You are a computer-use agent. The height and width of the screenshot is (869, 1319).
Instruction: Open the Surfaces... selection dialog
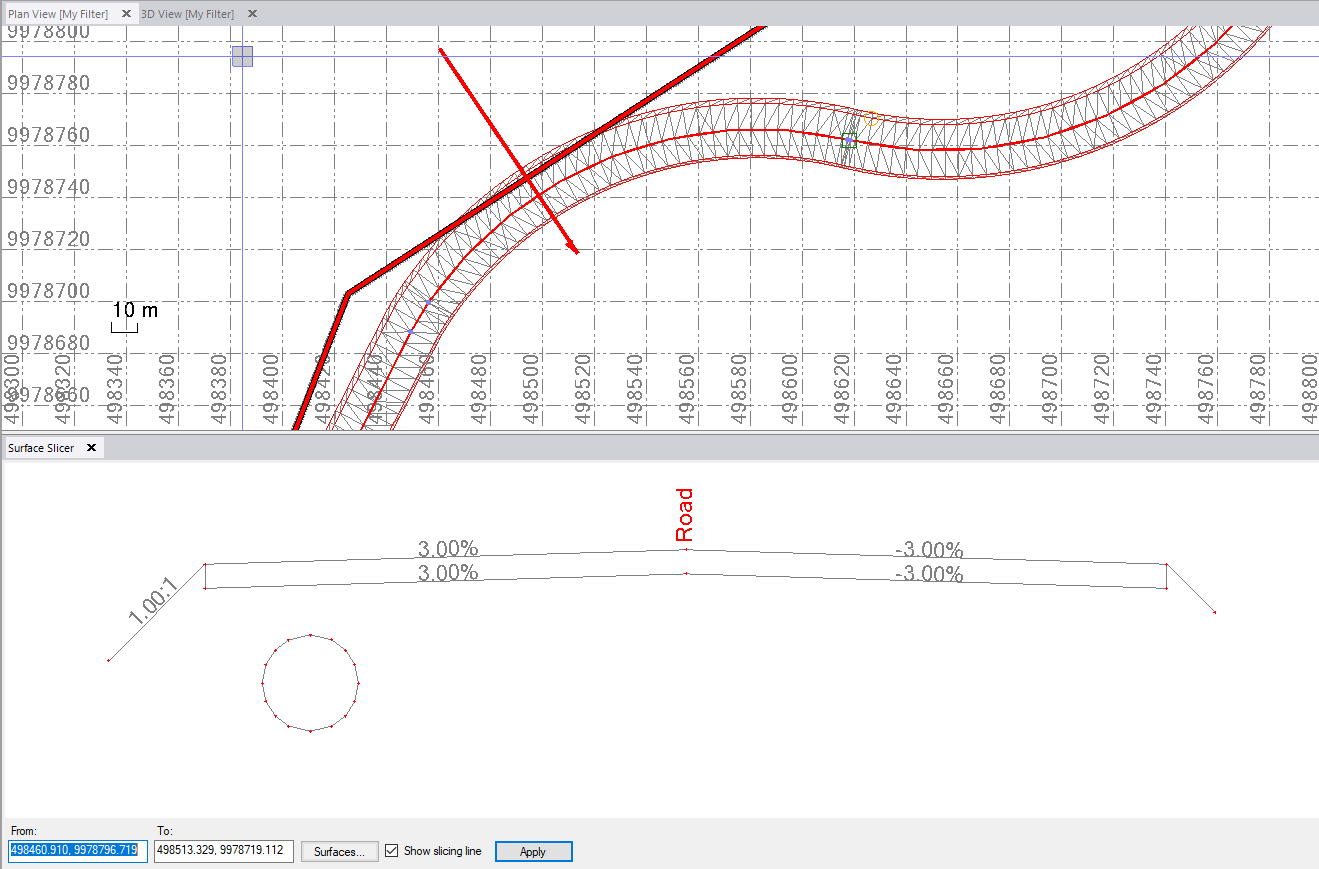tap(340, 851)
